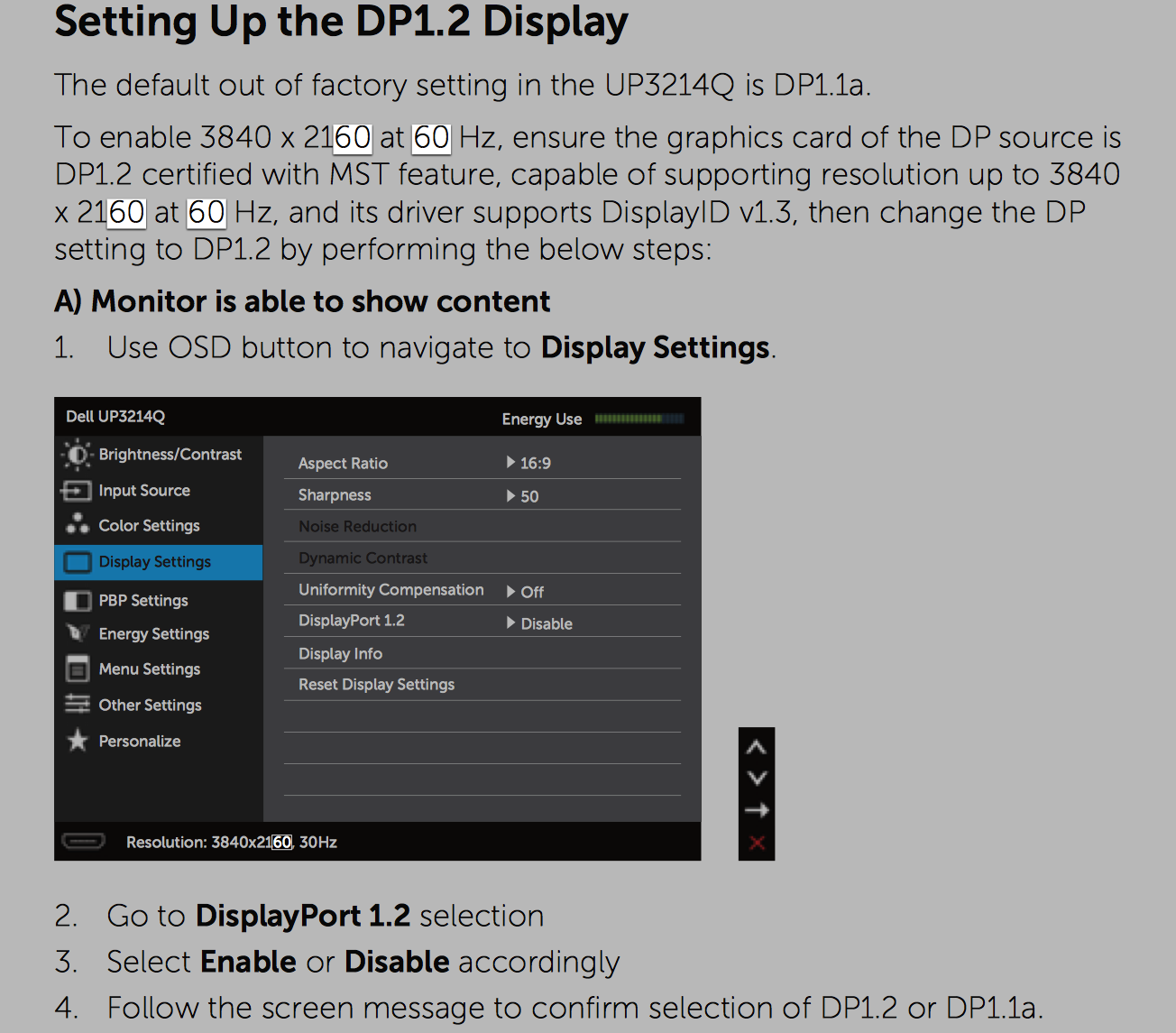This screenshot has height=1033, width=1176.
Task: Expand the DisplayPort 1.2 Disable arrow
Action: pyautogui.click(x=511, y=623)
